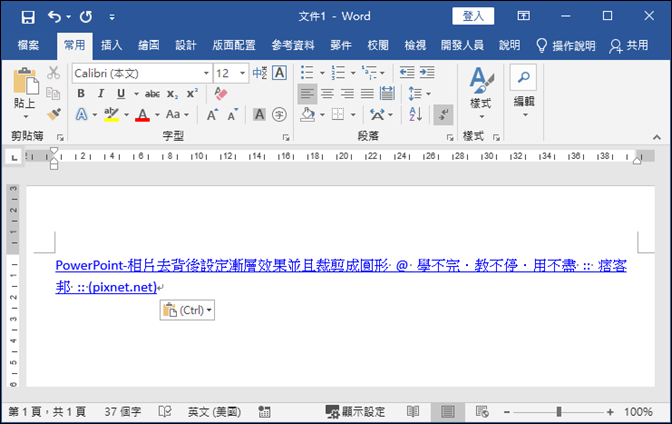Open 樣式 styles gallery button
The width and height of the screenshot is (672, 424).
click(480, 93)
